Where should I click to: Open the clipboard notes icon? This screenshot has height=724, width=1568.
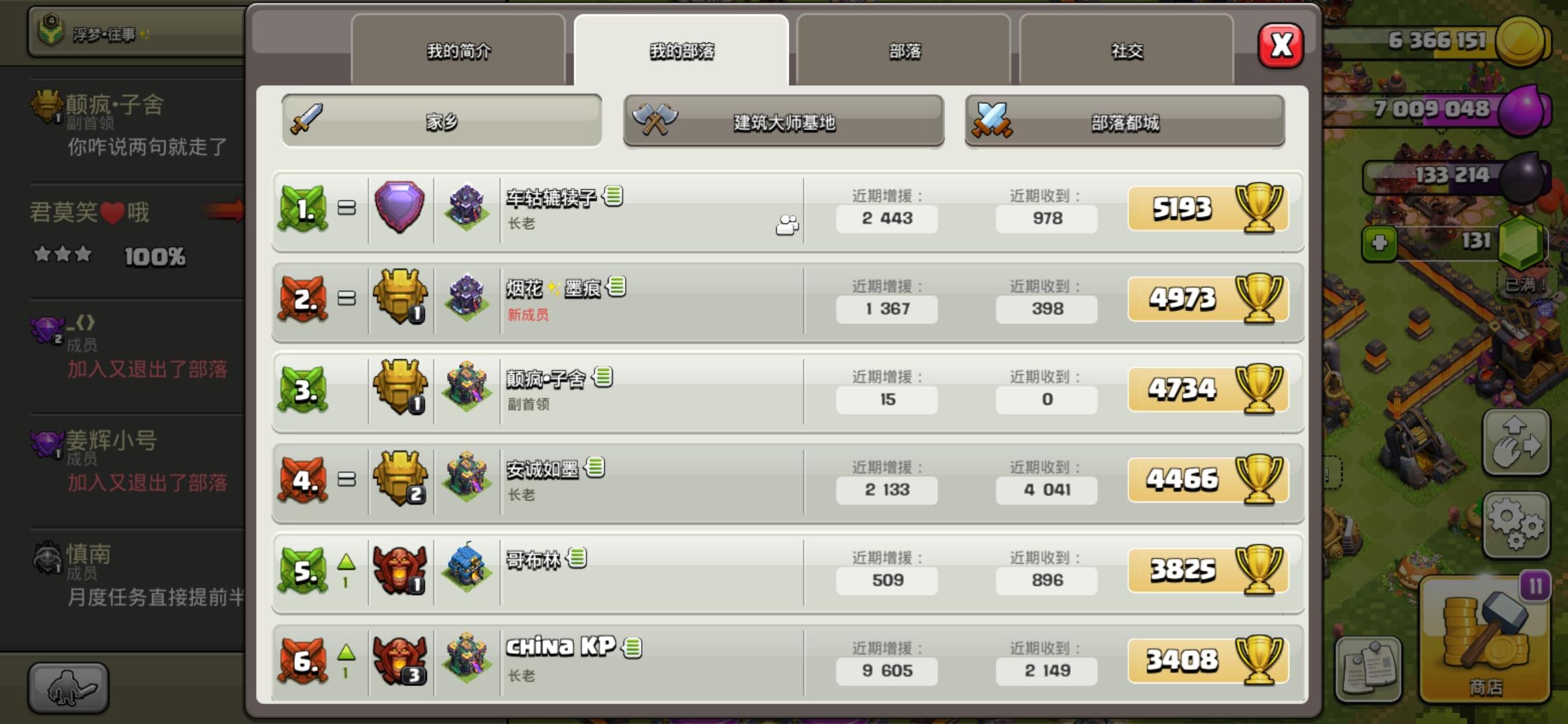click(x=1368, y=668)
